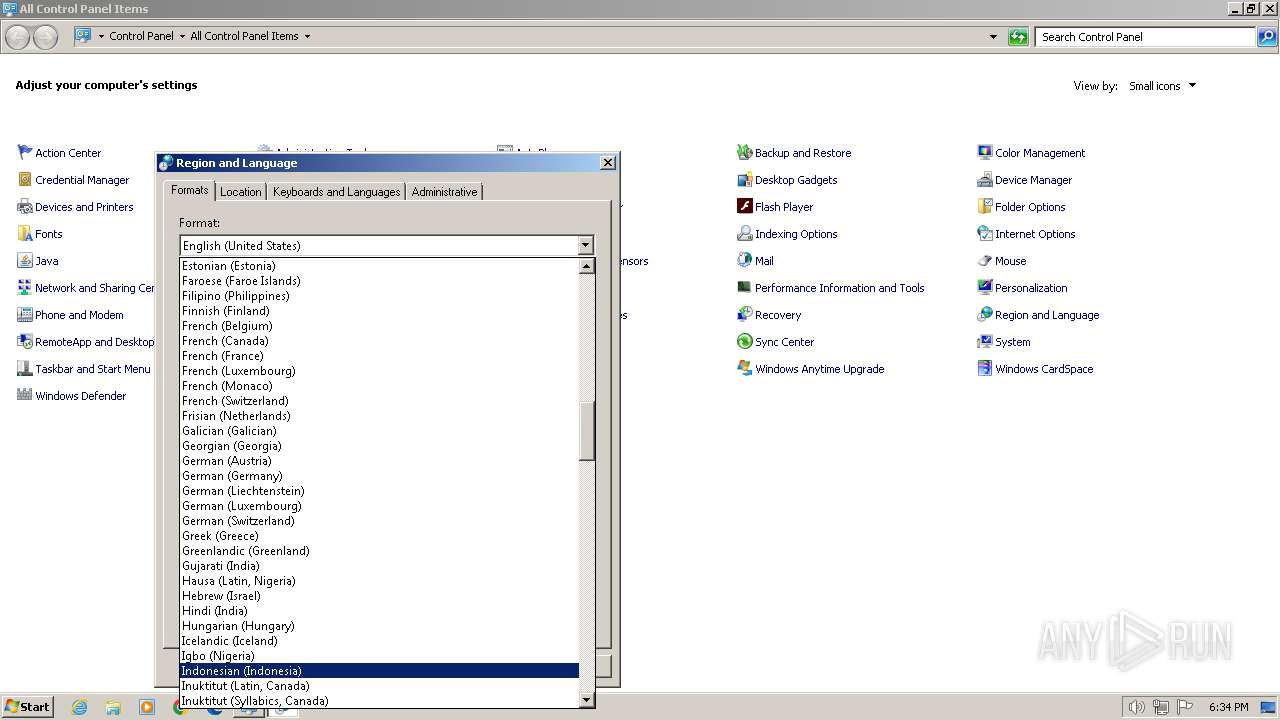Switch to the Keyboards and Languages tab
This screenshot has width=1280, height=720.
point(336,192)
